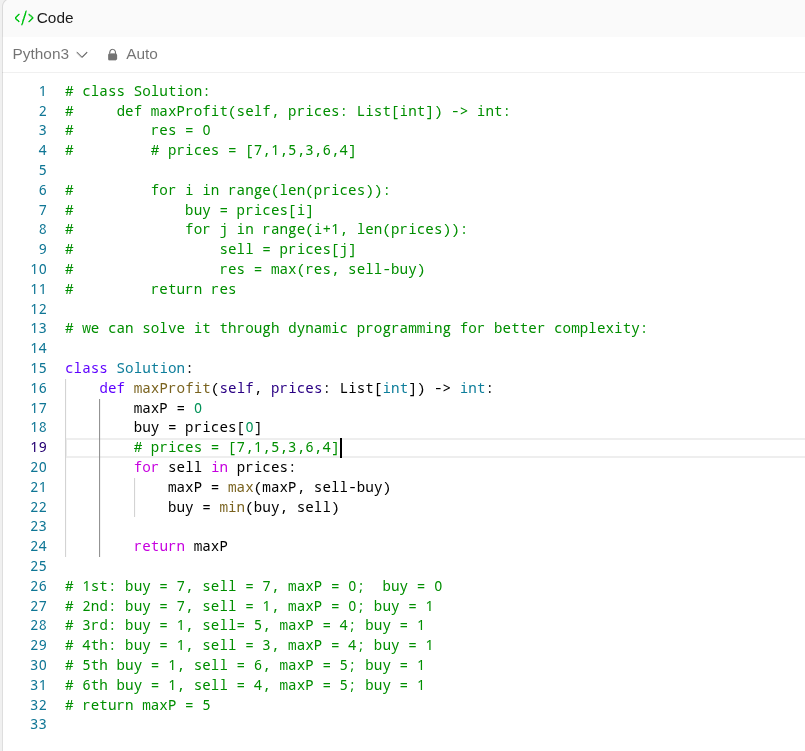Click 'buy = min(buy, sell)' line
Viewport: 805px width, 751px height.
tap(253, 507)
